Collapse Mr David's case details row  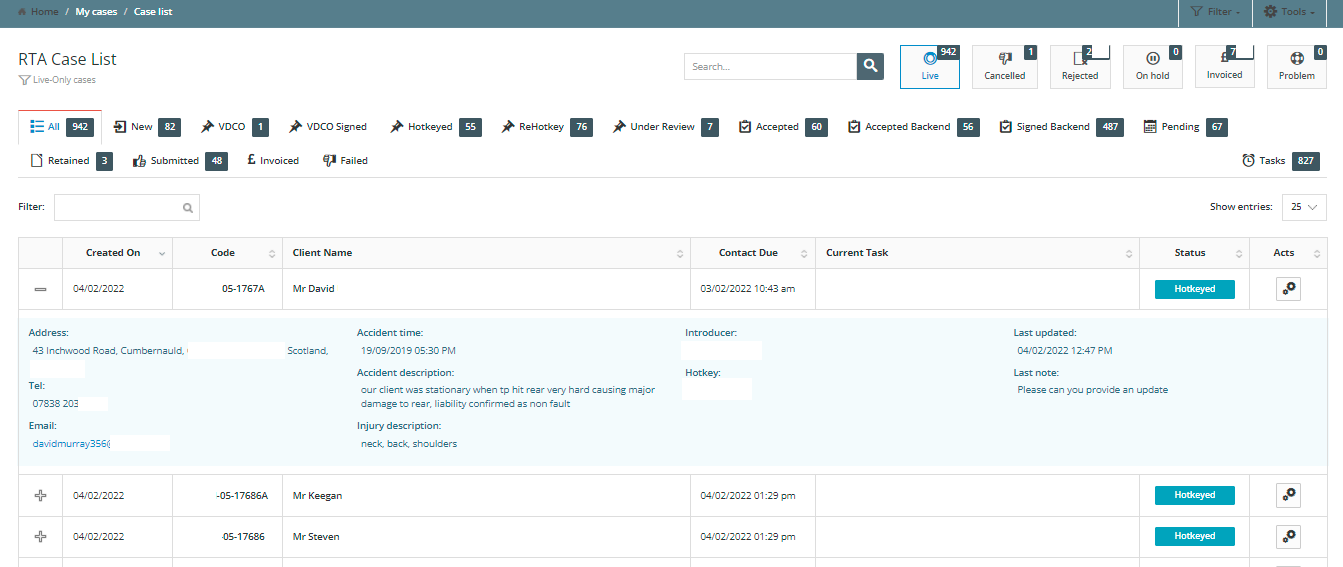pos(40,289)
